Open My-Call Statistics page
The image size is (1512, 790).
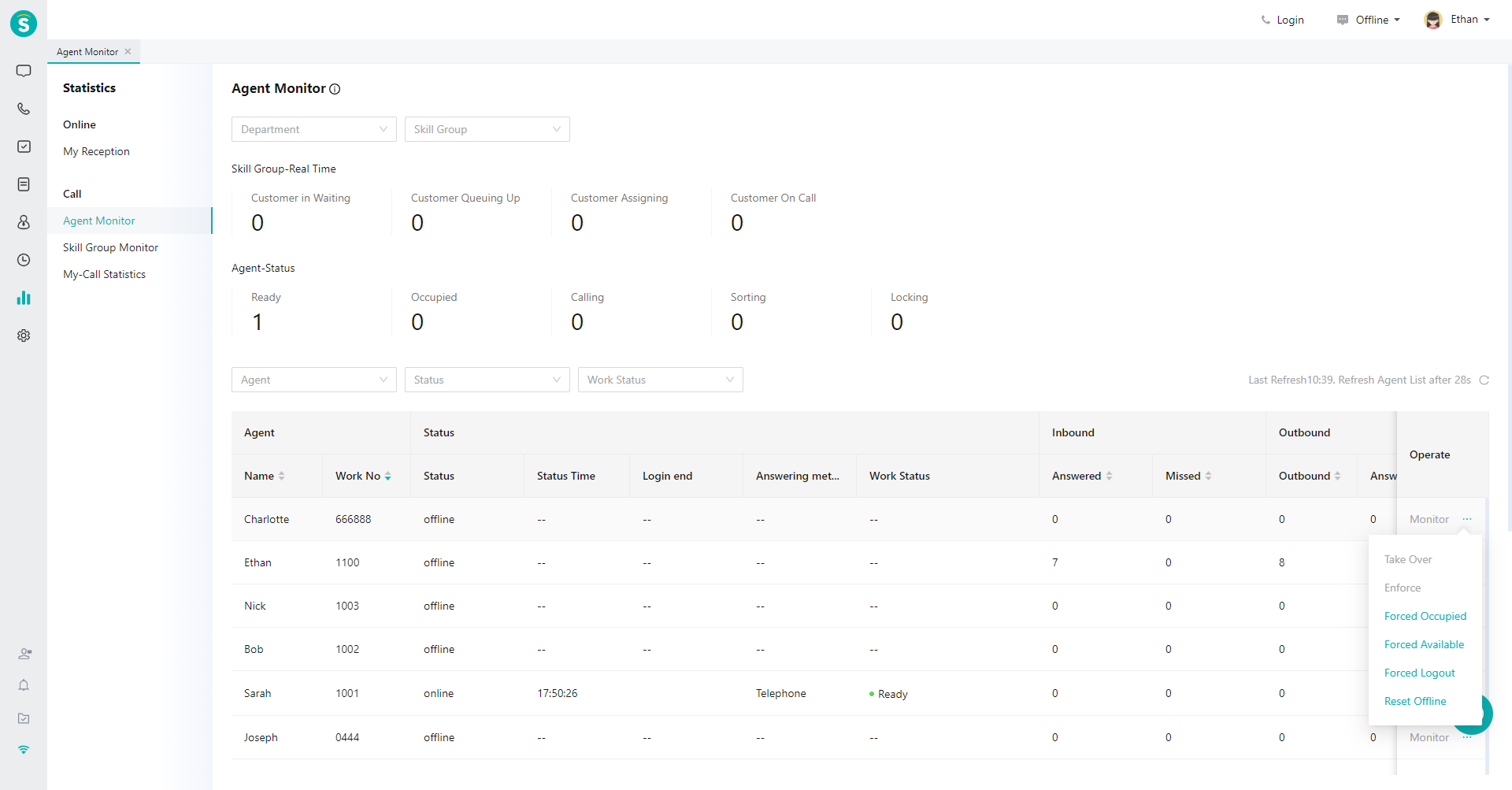(104, 274)
